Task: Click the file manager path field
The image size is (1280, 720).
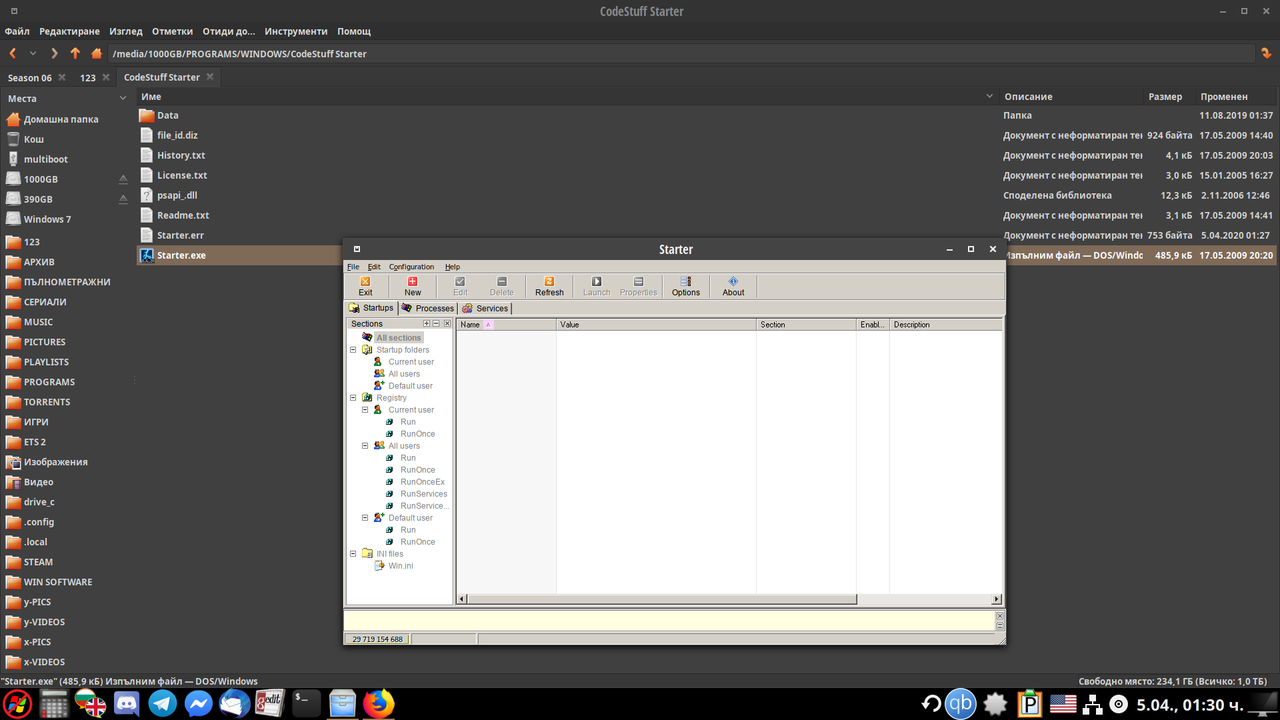Action: pos(680,53)
